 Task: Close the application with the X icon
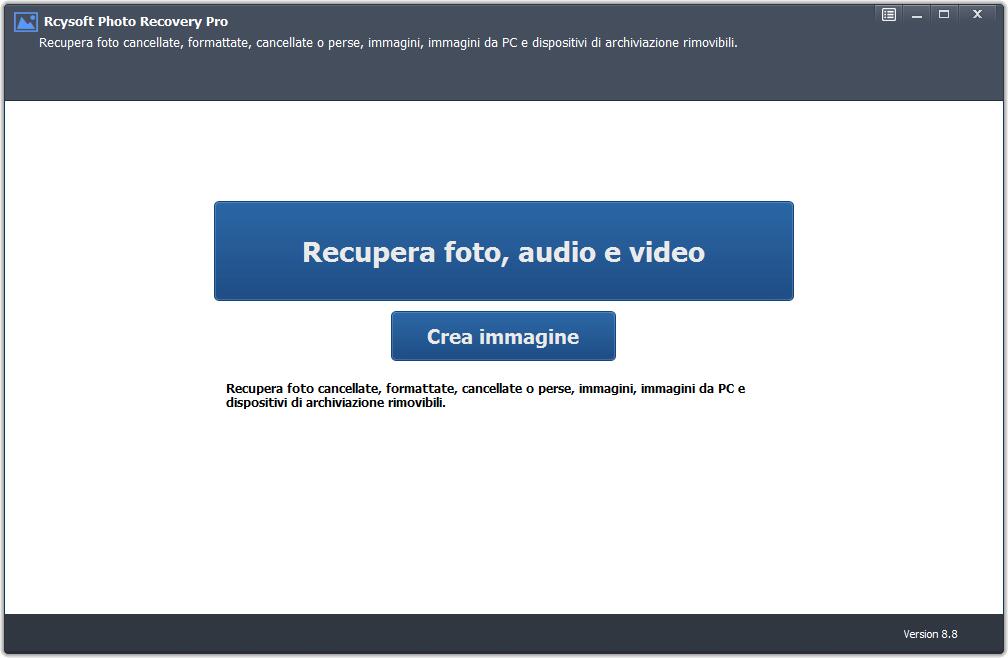pyautogui.click(x=977, y=14)
